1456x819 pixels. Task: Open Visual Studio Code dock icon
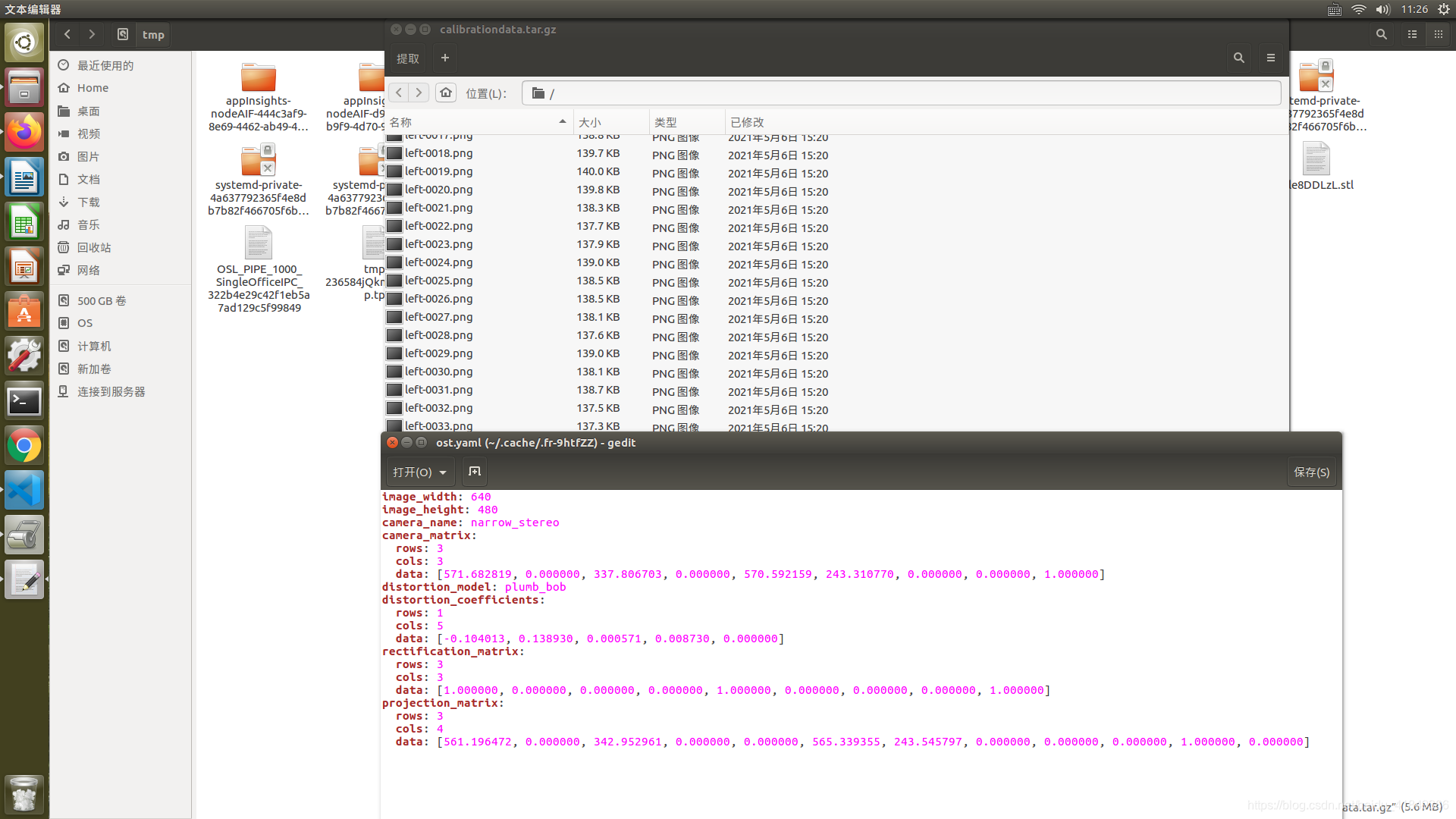pos(24,490)
